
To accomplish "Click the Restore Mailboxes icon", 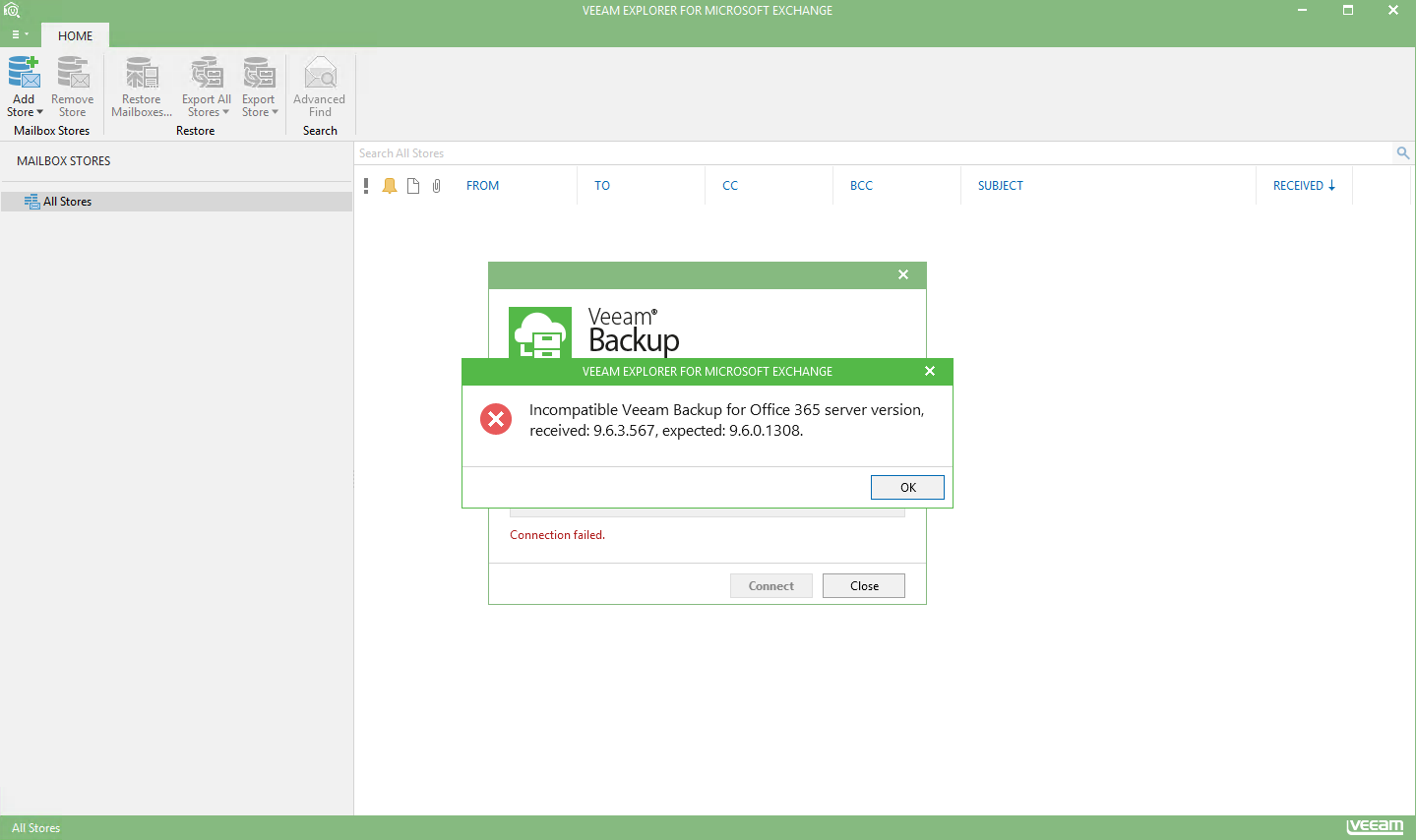I will 142,73.
